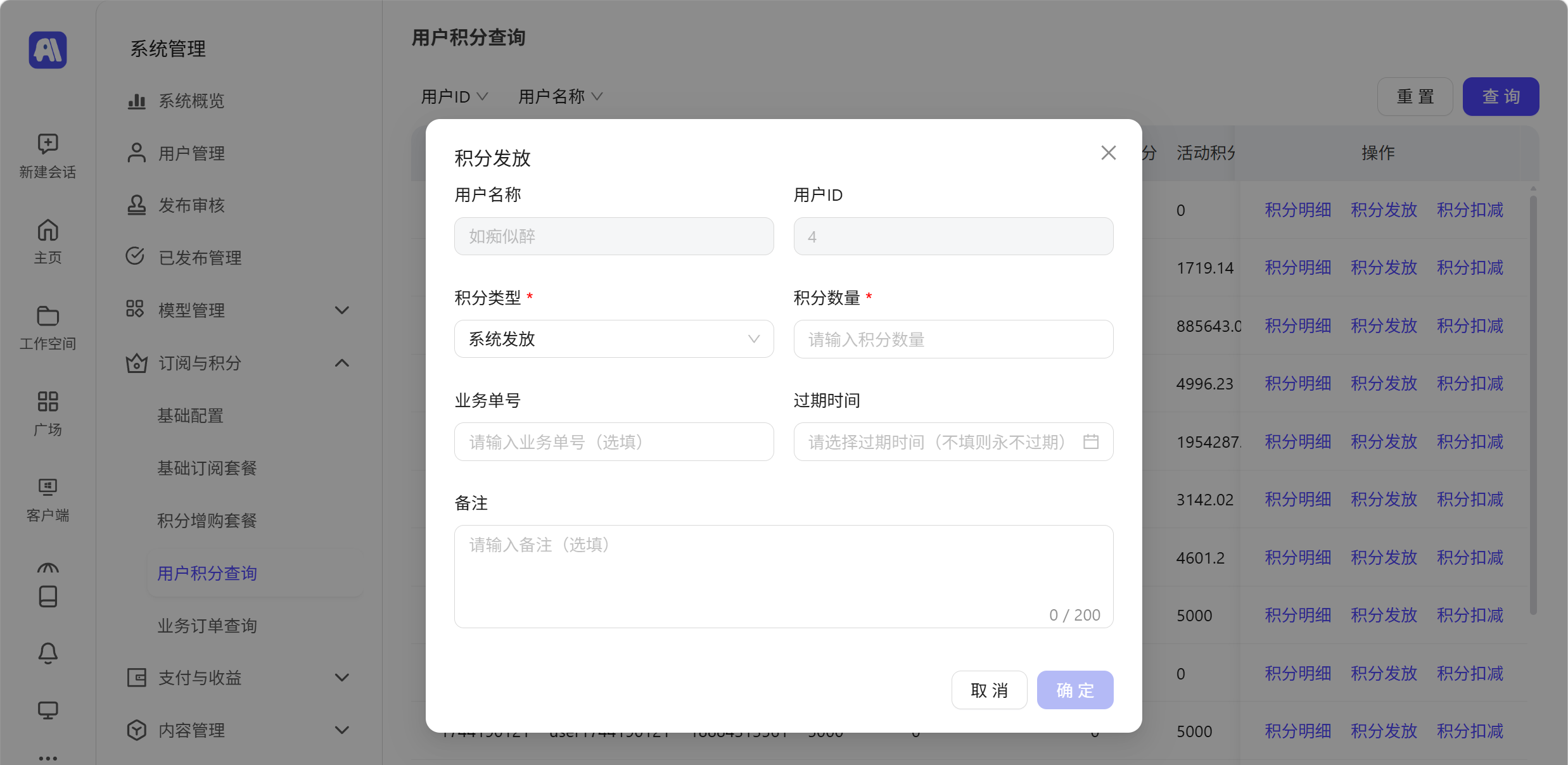Image resolution: width=1568 pixels, height=765 pixels.
Task: Focus the 业务单号 input field
Action: pyautogui.click(x=614, y=441)
